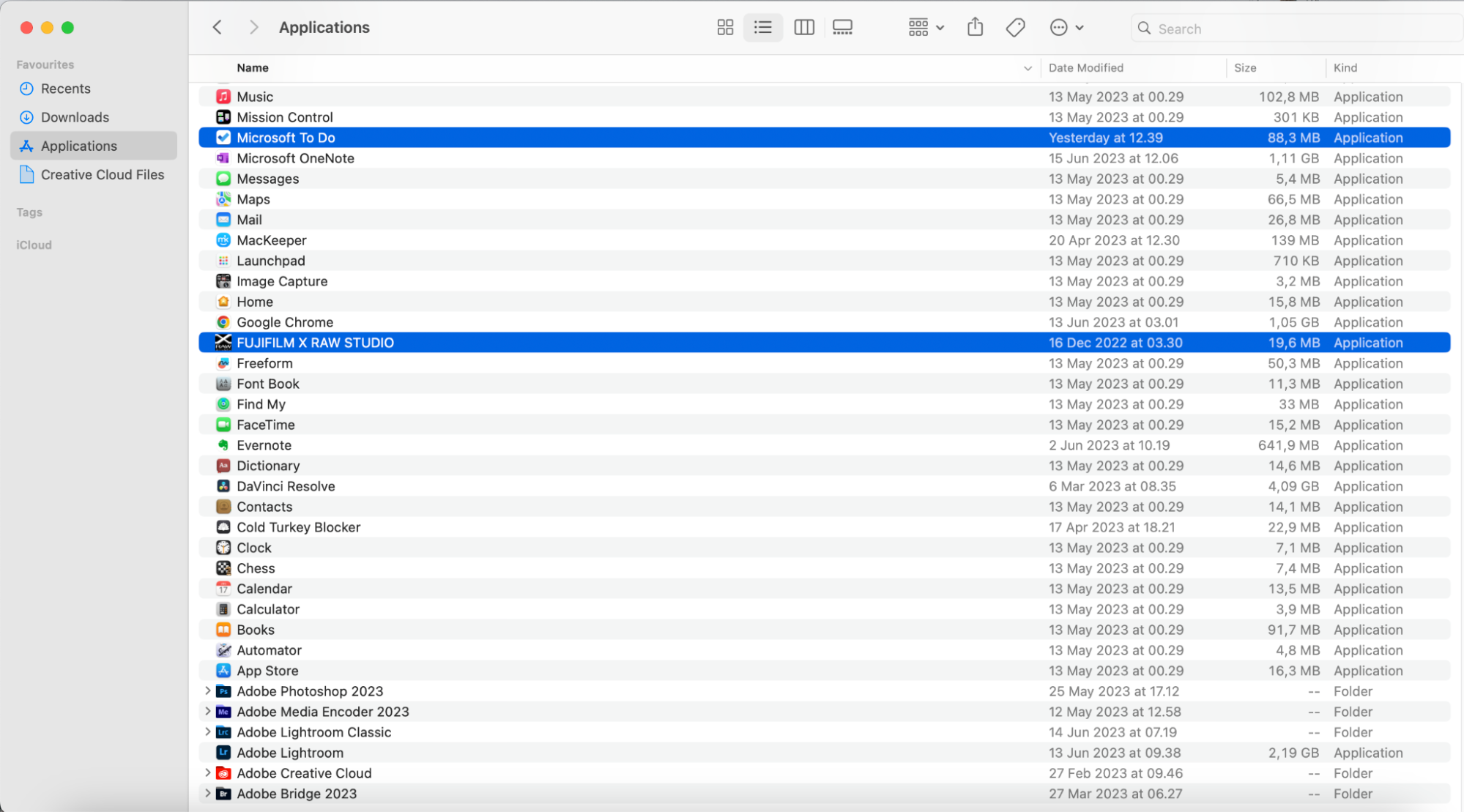Viewport: 1464px width, 812px height.
Task: Expand the Adobe Lightroom Classic folder
Action: tap(207, 732)
